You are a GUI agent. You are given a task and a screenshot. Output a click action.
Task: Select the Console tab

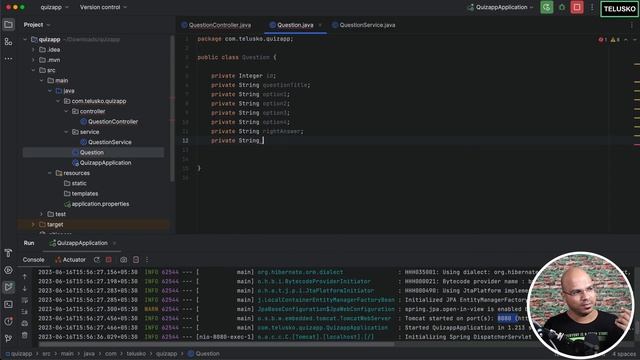[x=33, y=260]
